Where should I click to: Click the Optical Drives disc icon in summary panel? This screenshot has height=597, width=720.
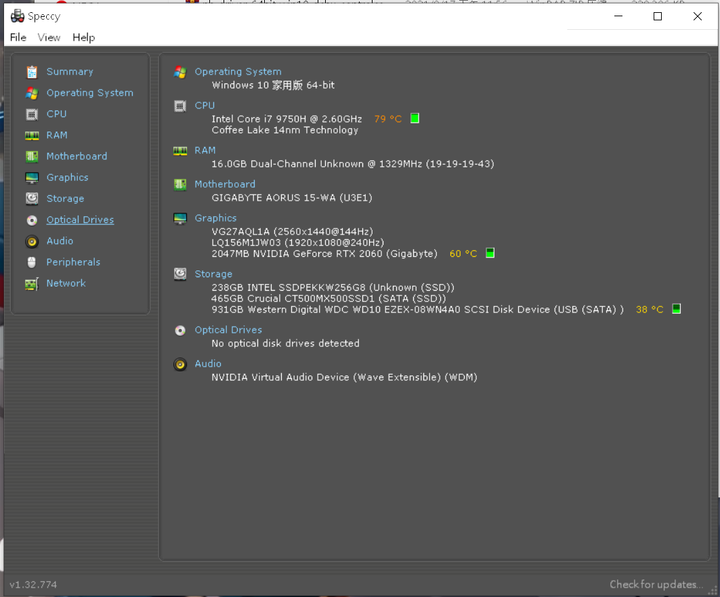pos(180,330)
